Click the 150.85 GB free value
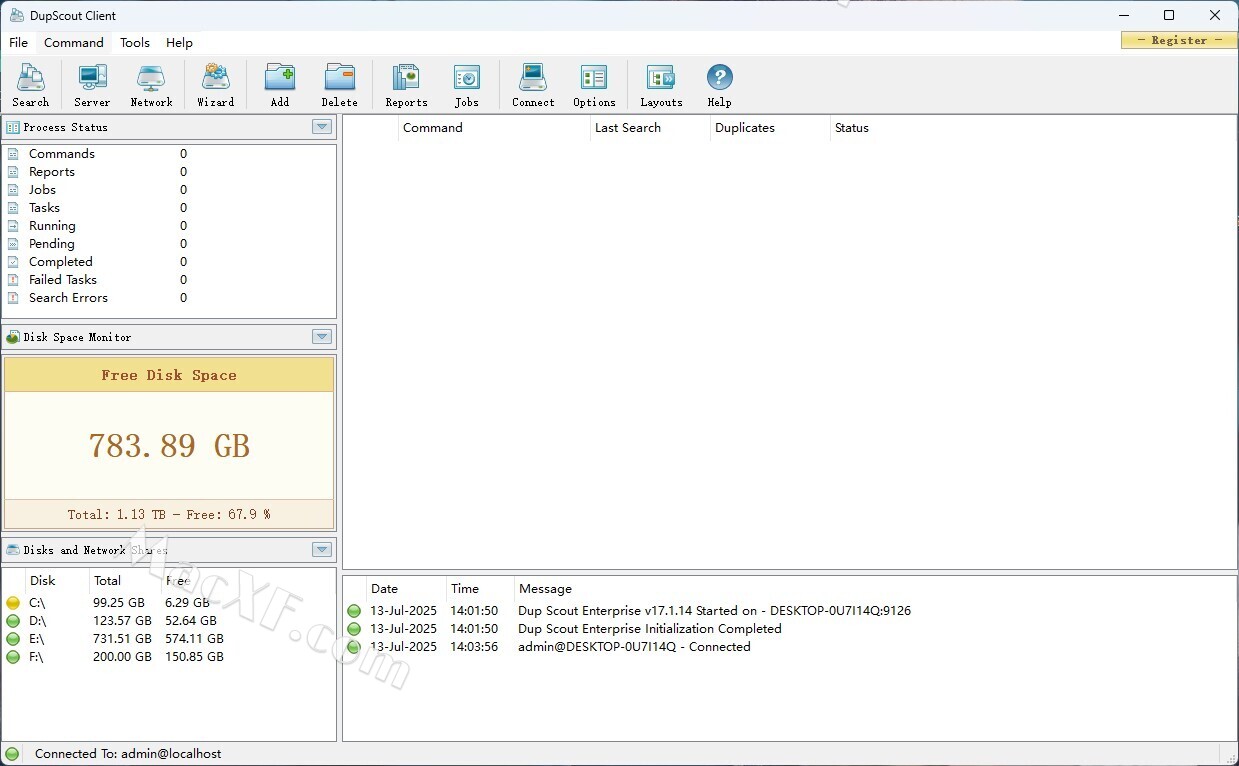The image size is (1239, 766). click(194, 657)
